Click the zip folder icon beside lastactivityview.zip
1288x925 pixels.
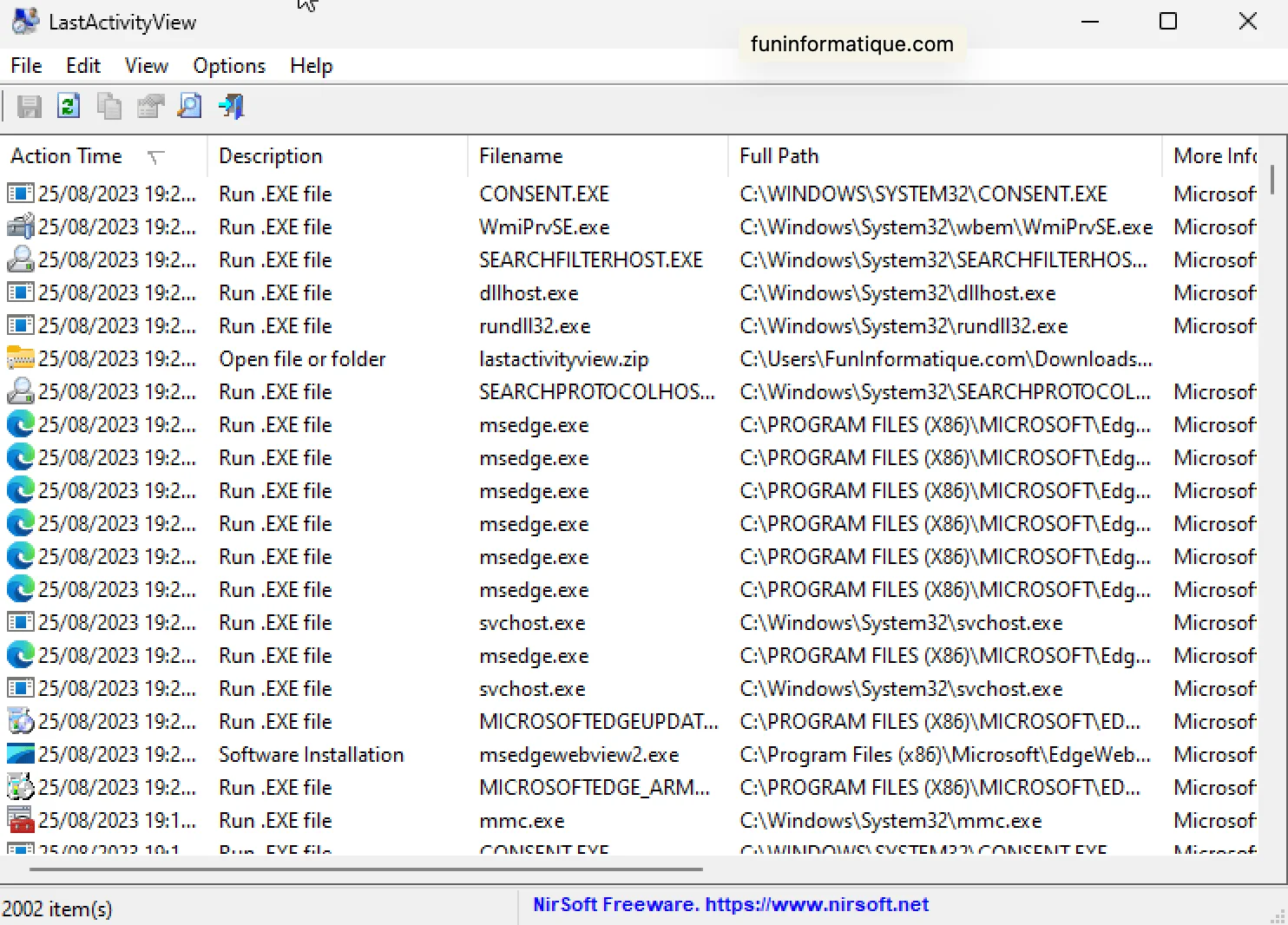[x=19, y=358]
